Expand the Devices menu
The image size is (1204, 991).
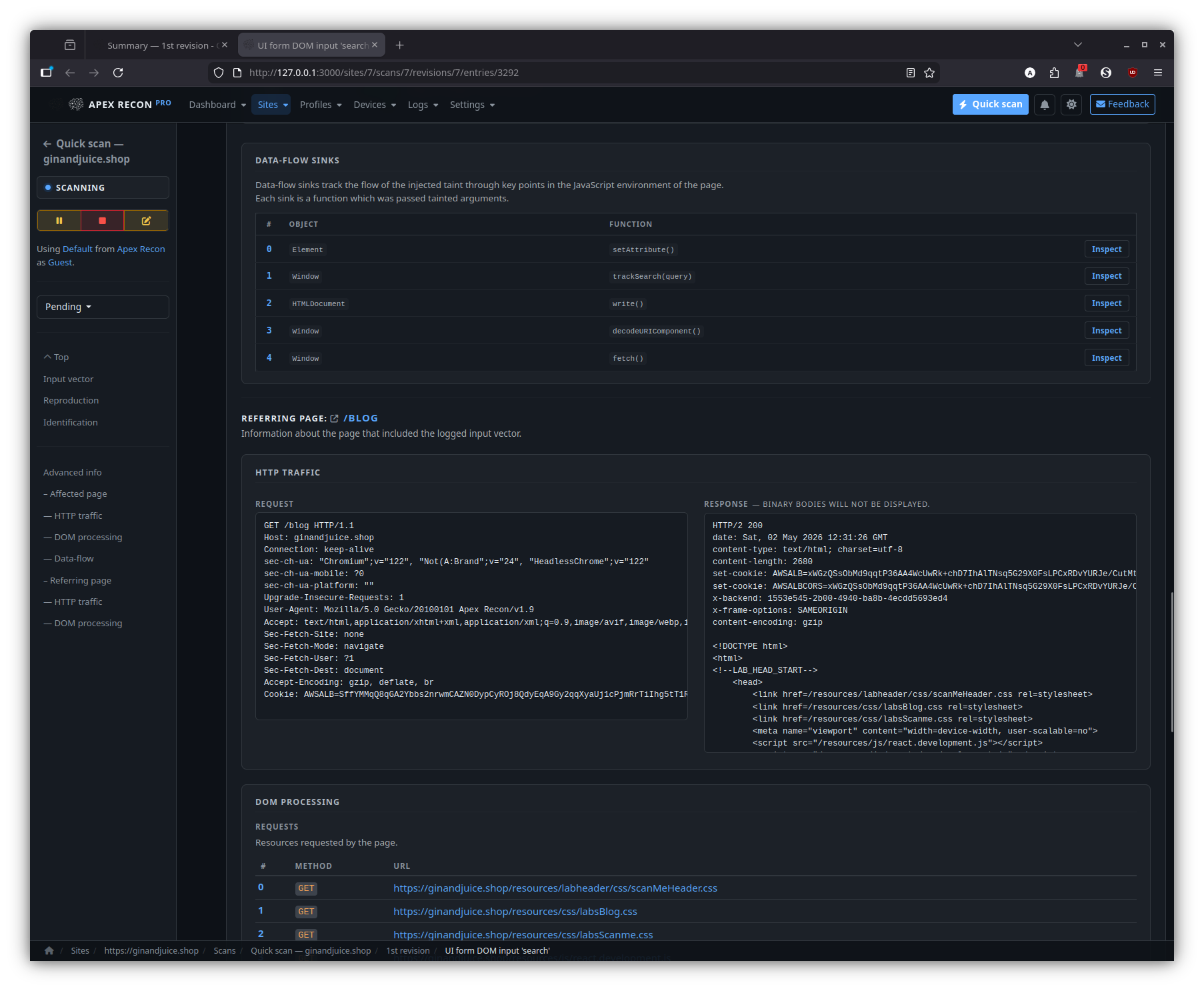pos(375,105)
